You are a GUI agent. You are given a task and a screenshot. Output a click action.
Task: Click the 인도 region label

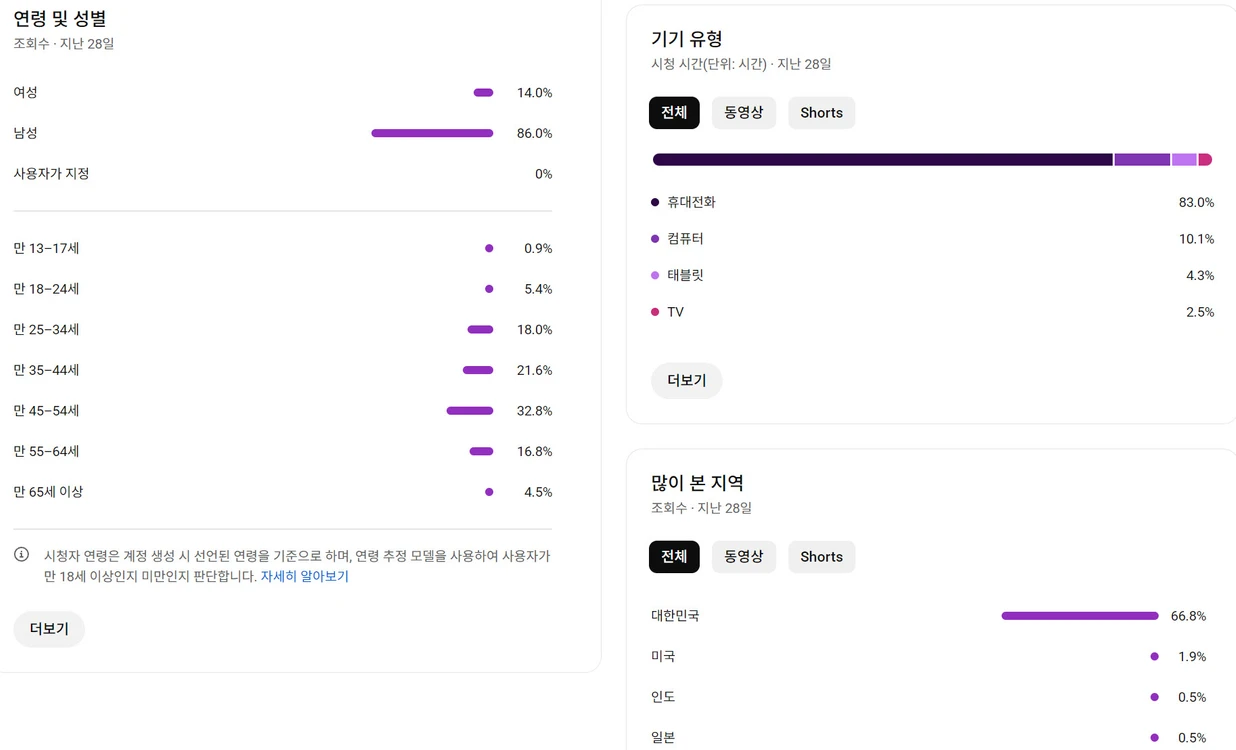[x=663, y=697]
